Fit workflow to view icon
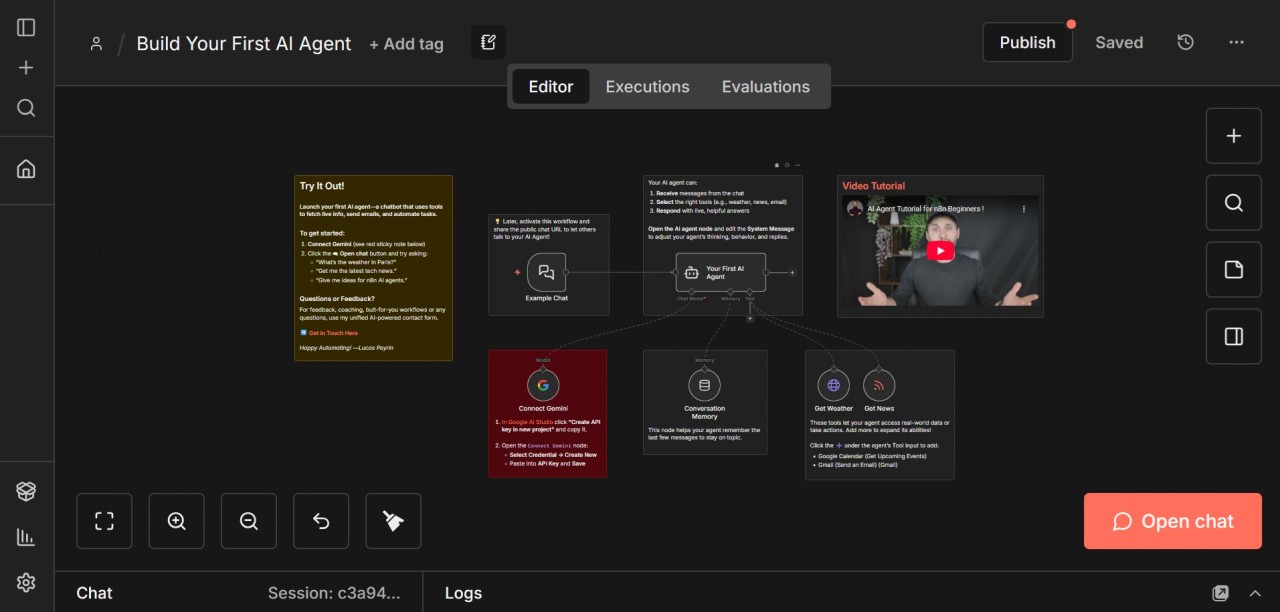This screenshot has height=612, width=1280. (104, 521)
